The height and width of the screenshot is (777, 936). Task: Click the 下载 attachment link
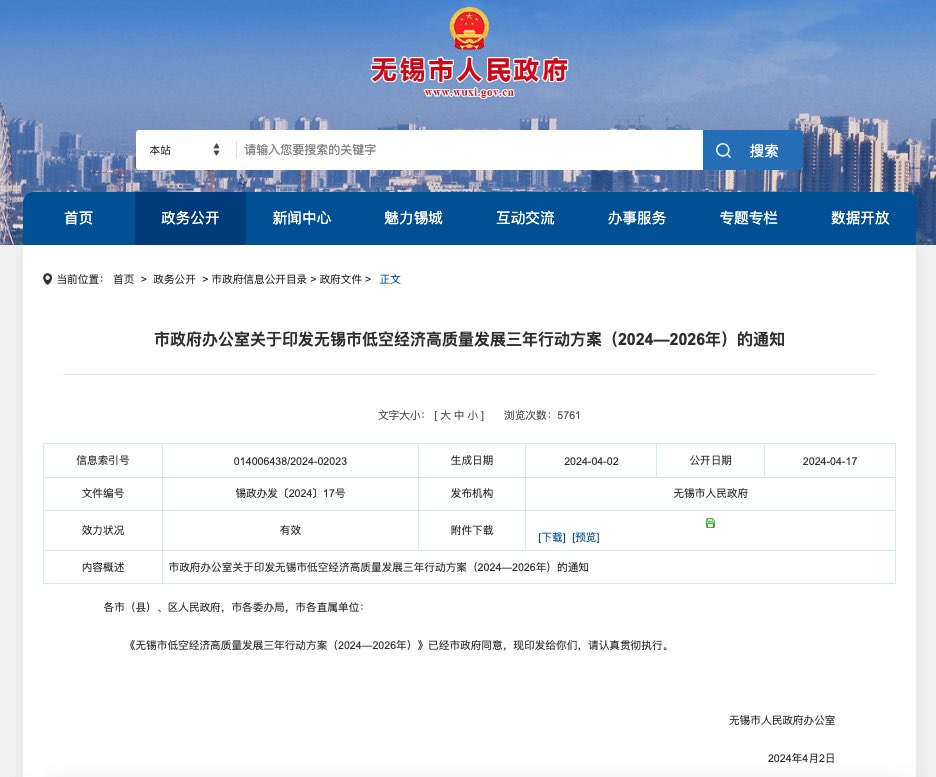pyautogui.click(x=552, y=537)
